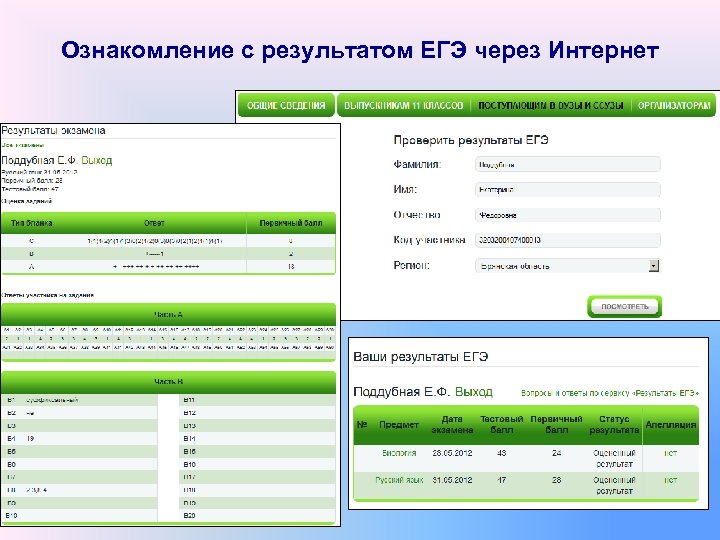The height and width of the screenshot is (540, 720).
Task: Click the Дата экзамена column header
Action: click(452, 425)
